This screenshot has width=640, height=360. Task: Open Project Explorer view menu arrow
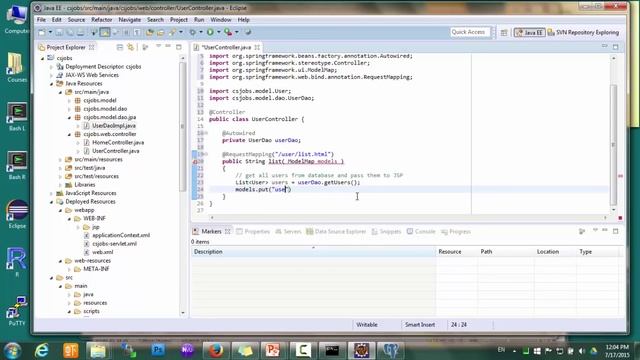pyautogui.click(x=158, y=46)
